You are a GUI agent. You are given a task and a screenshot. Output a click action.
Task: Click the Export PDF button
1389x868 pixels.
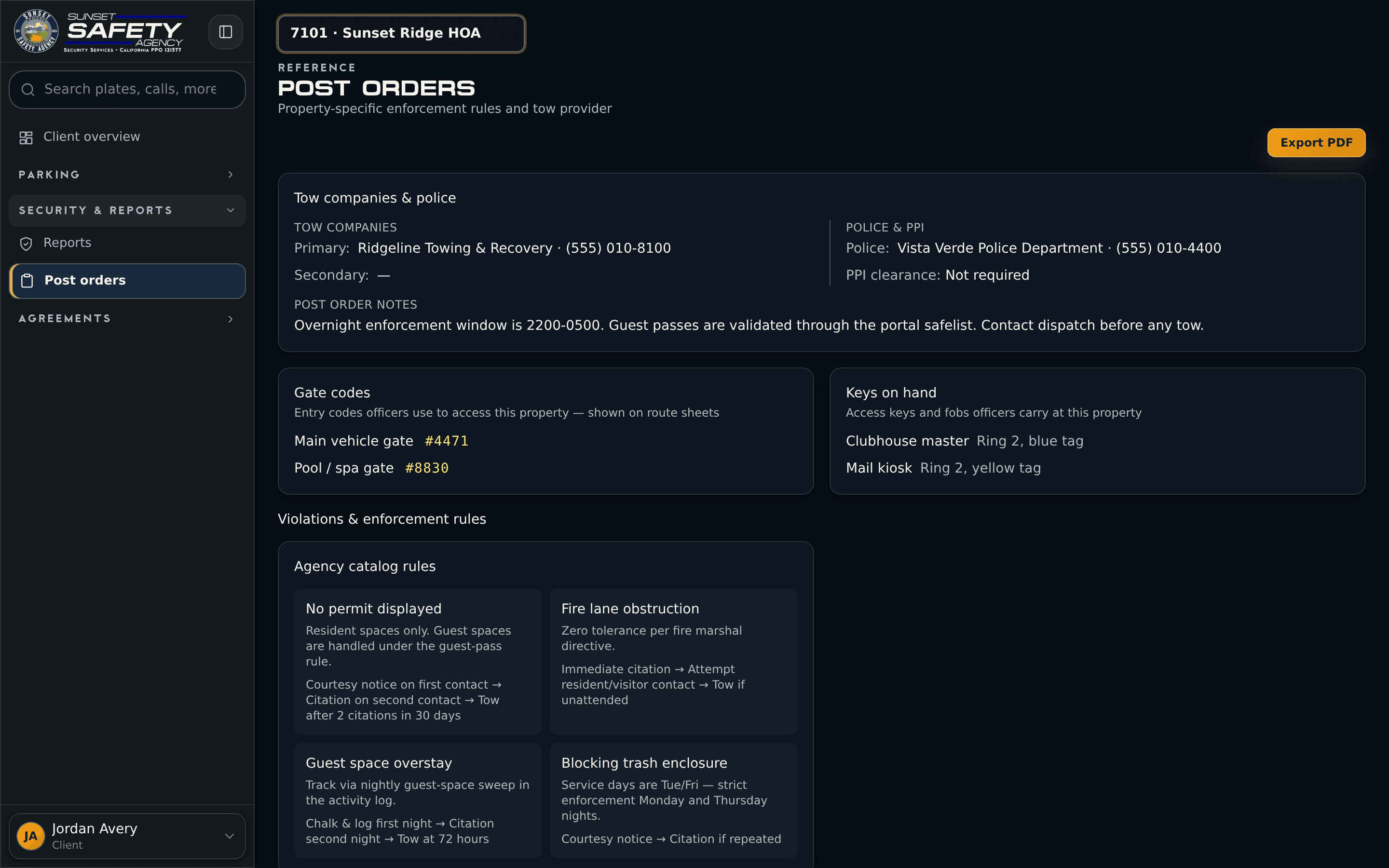[1316, 142]
